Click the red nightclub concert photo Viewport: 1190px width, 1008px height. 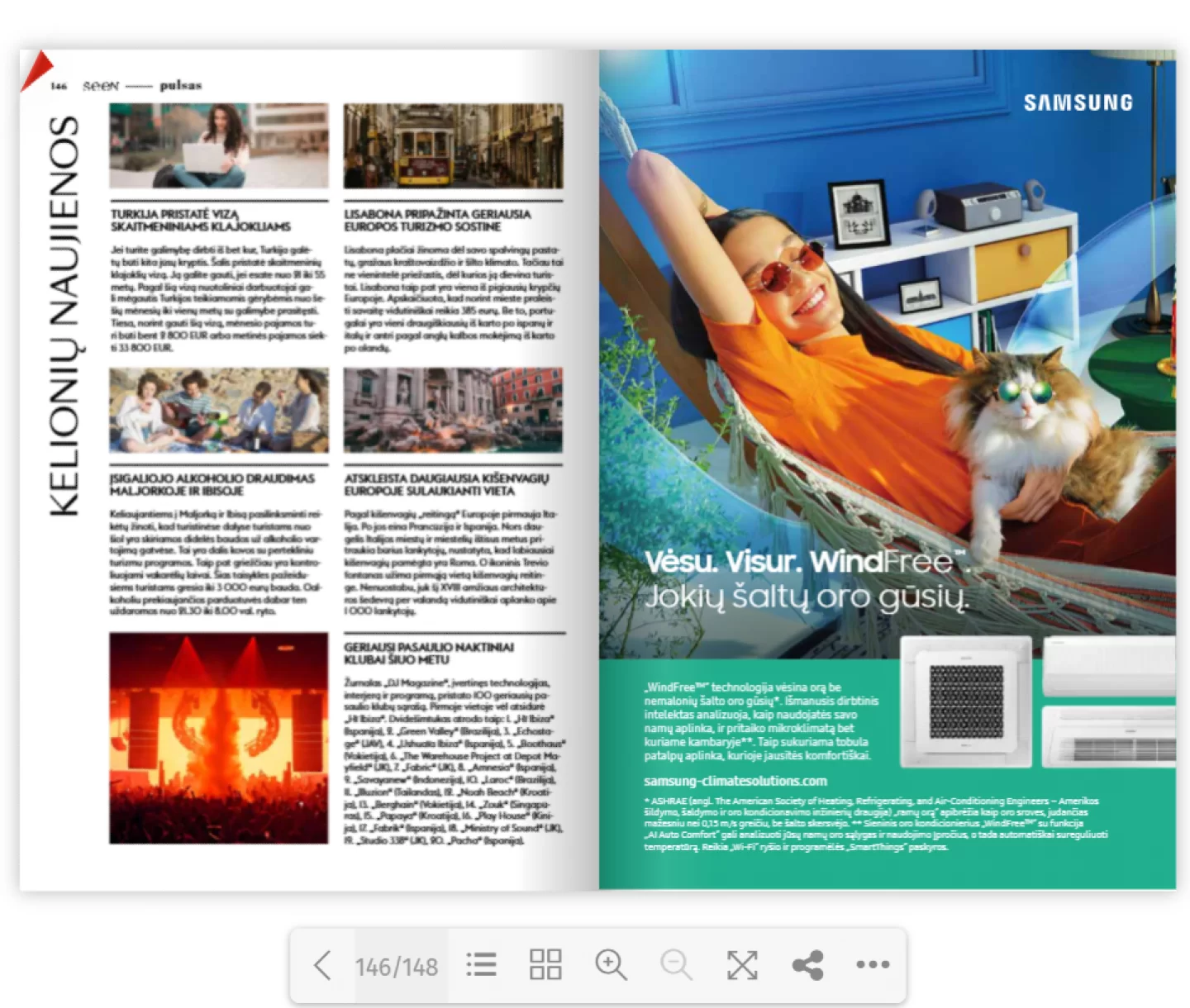click(x=219, y=738)
